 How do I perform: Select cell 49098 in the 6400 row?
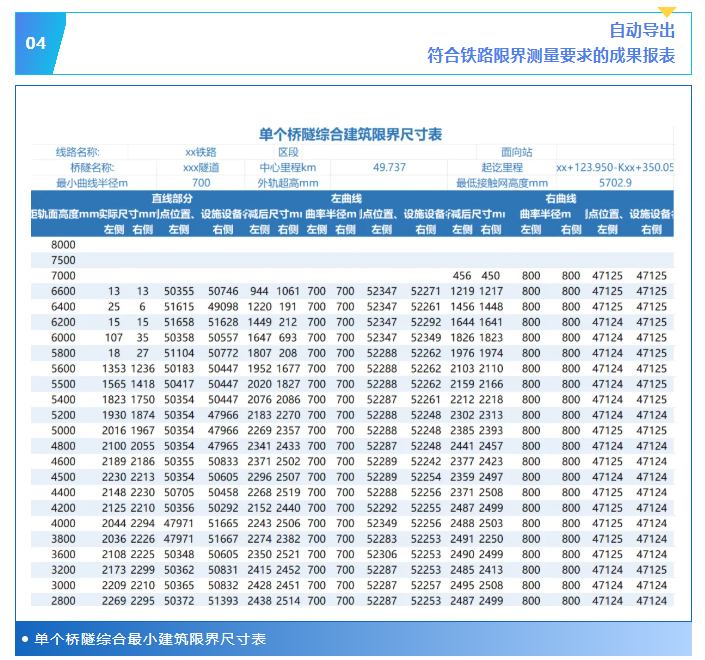[x=223, y=307]
